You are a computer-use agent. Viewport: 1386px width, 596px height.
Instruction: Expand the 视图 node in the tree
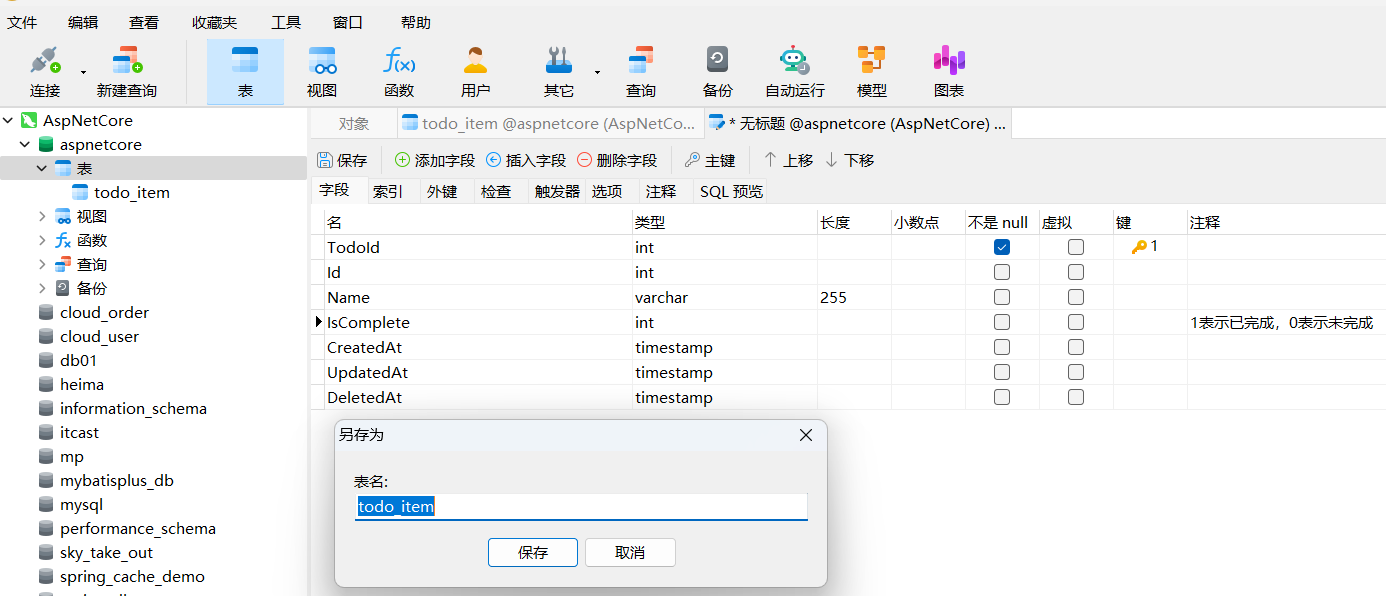click(x=42, y=216)
